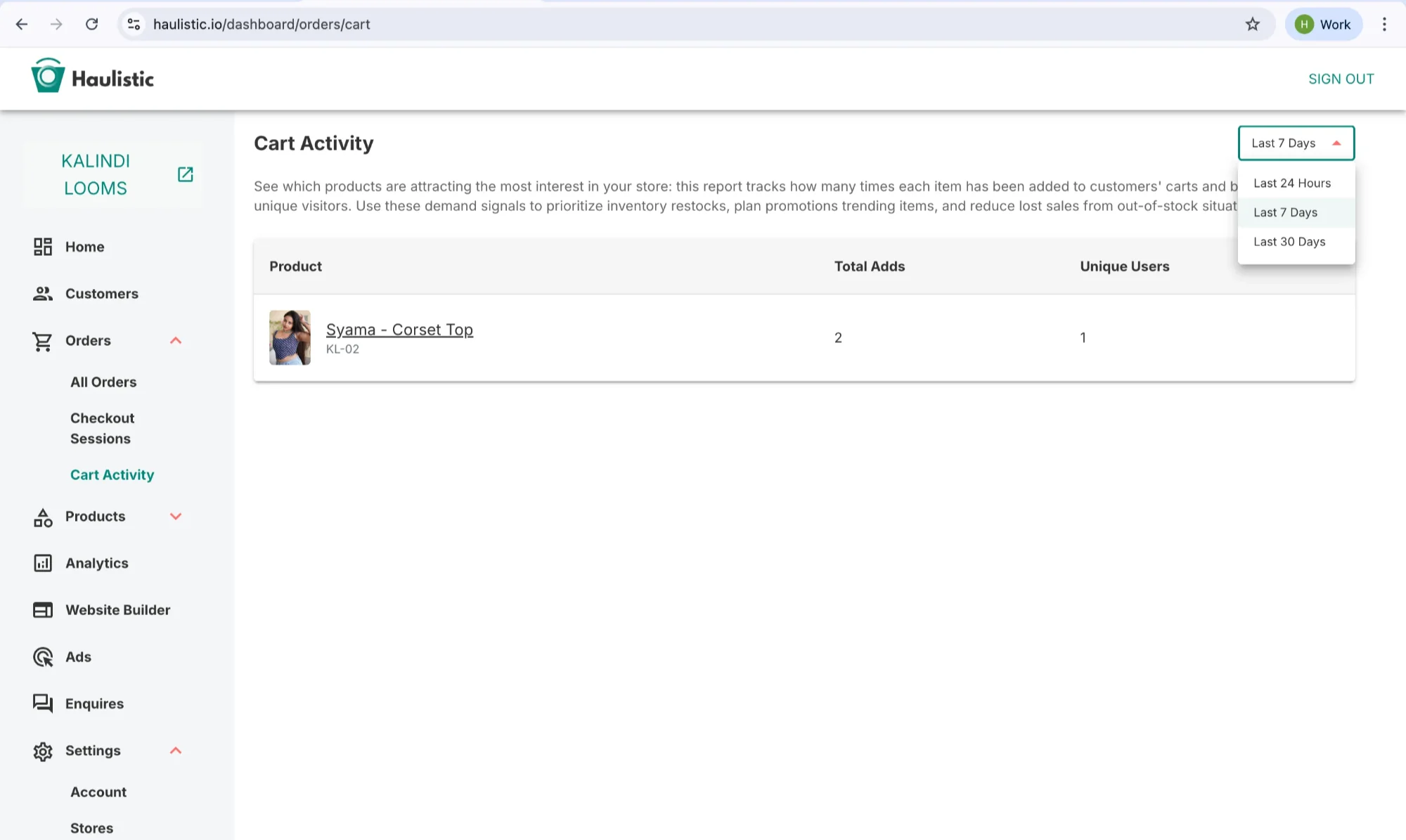Click the Home dashboard icon in the sidebar

pos(43,247)
